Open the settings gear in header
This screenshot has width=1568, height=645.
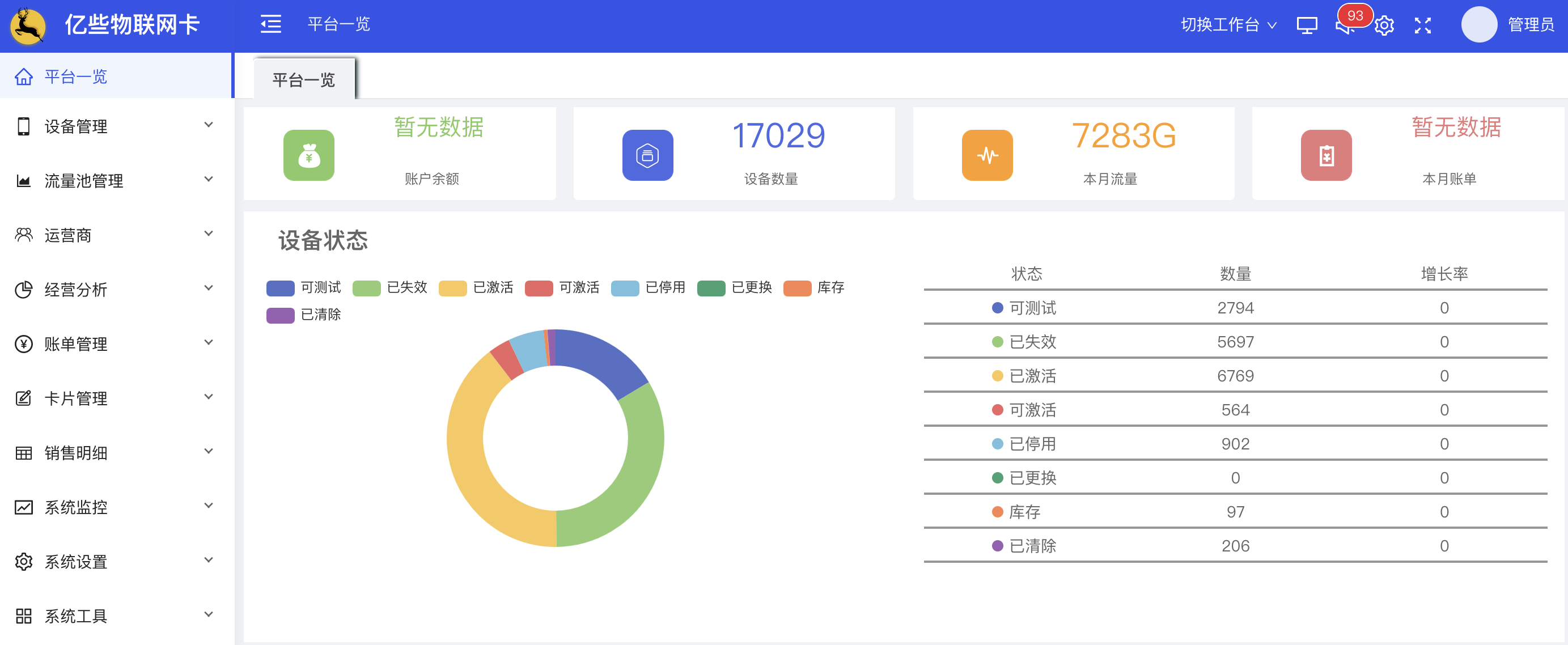pos(1384,26)
